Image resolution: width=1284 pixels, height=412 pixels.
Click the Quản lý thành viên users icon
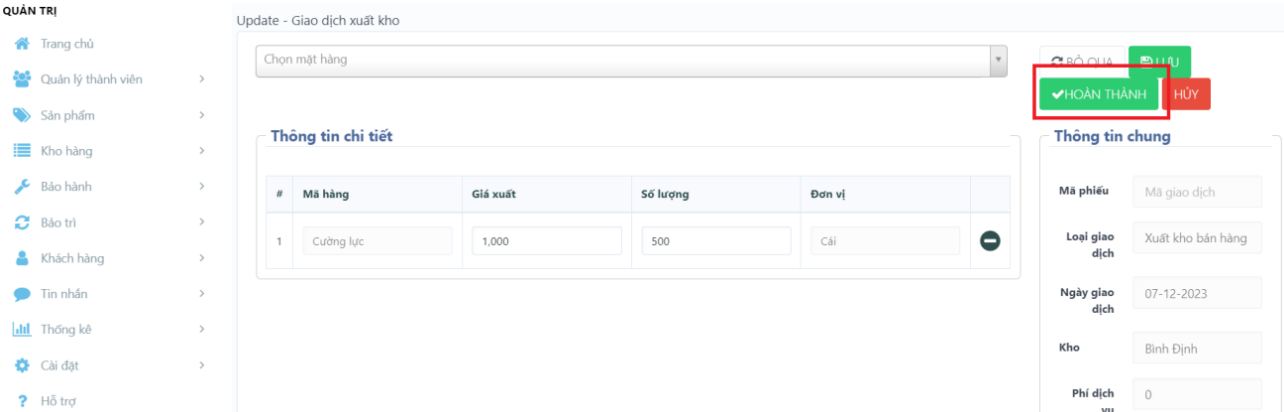(x=21, y=79)
